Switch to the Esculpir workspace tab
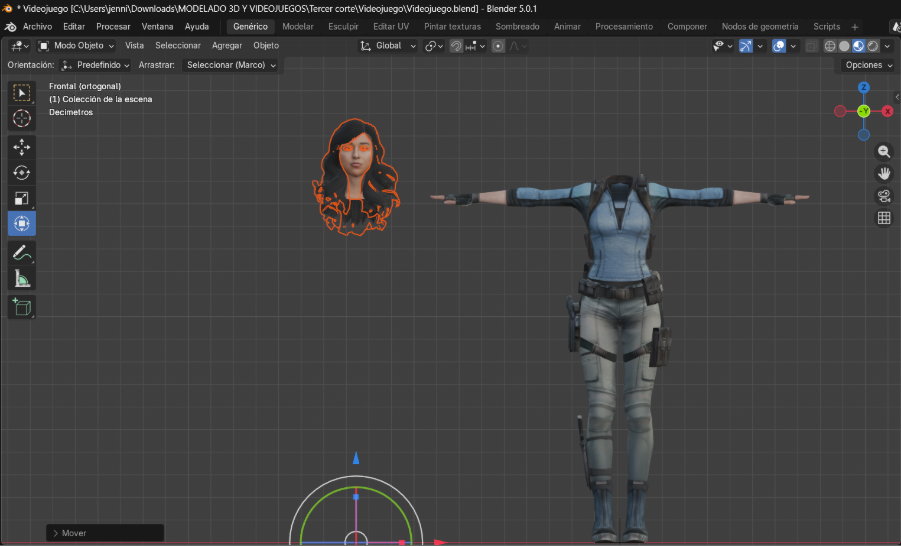The image size is (901, 546). tap(343, 27)
